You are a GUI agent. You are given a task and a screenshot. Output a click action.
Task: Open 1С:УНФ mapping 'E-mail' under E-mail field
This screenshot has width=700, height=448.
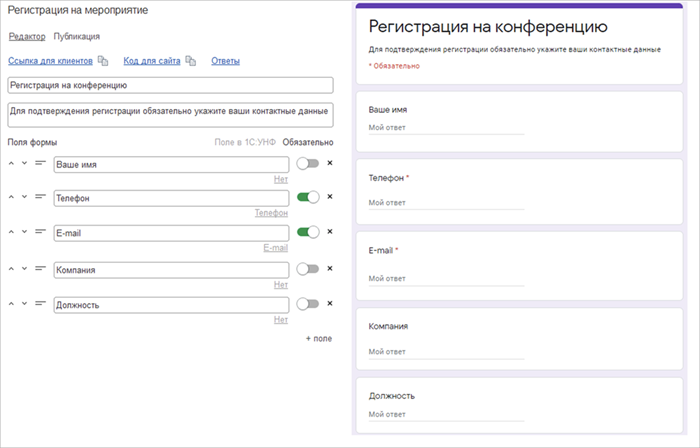275,248
